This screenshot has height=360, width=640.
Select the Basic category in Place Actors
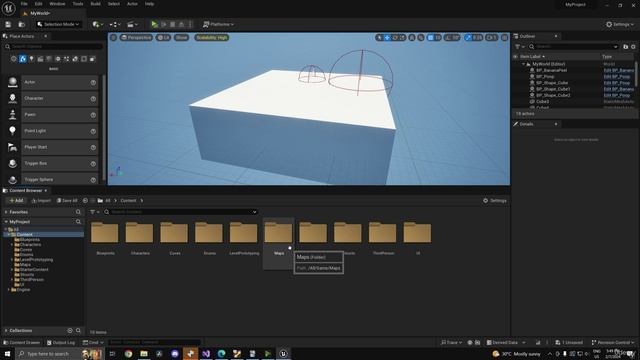[23, 59]
